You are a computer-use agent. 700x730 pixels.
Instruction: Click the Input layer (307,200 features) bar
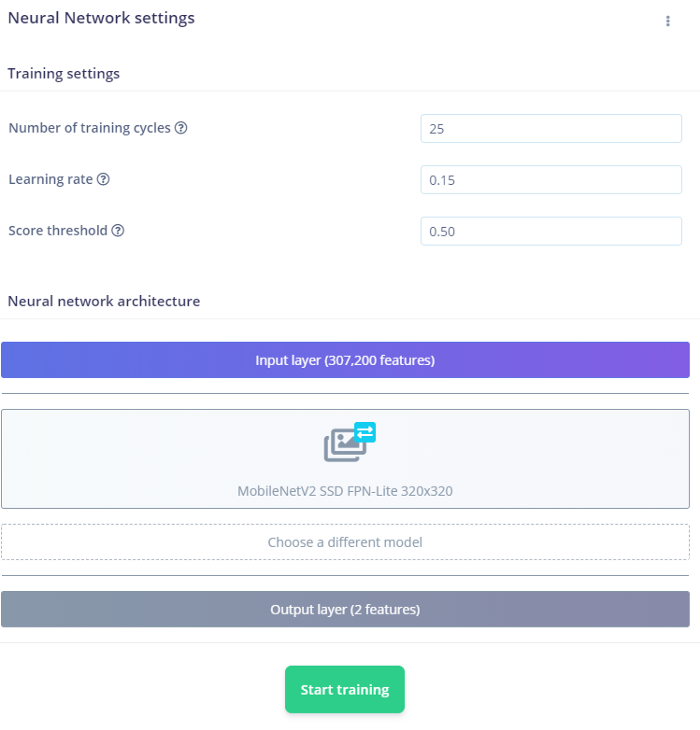tap(345, 360)
